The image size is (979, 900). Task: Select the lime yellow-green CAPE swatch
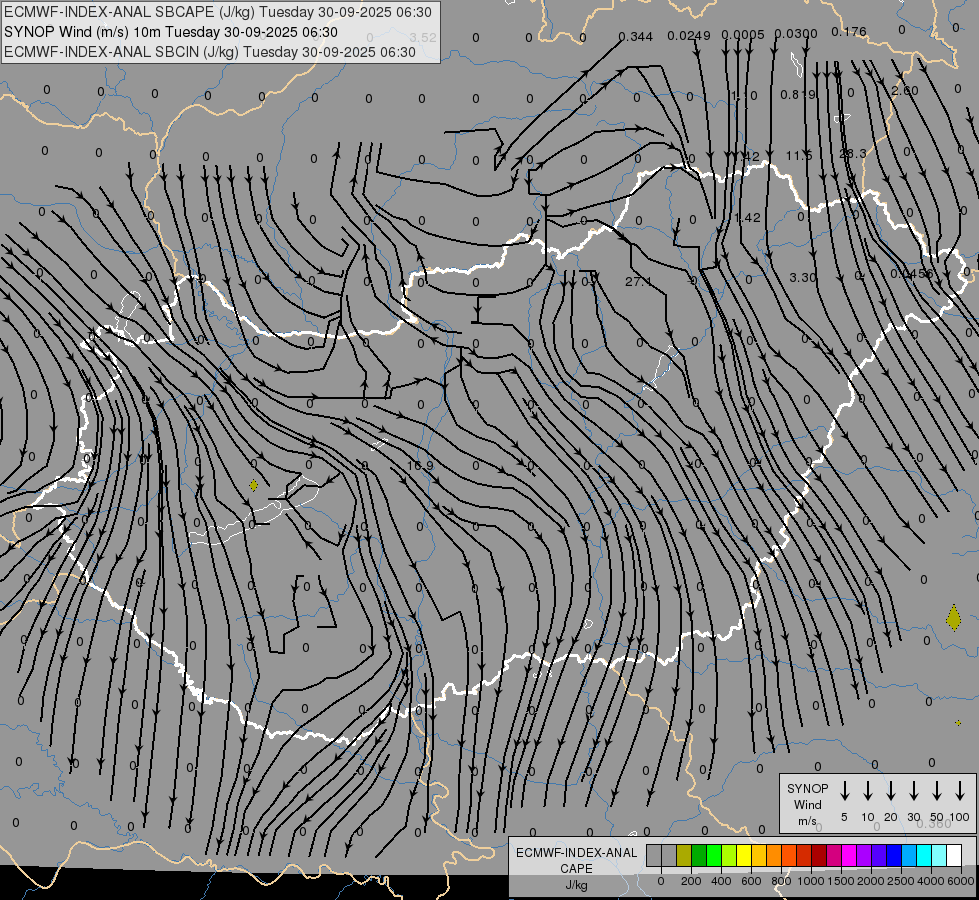point(729,855)
